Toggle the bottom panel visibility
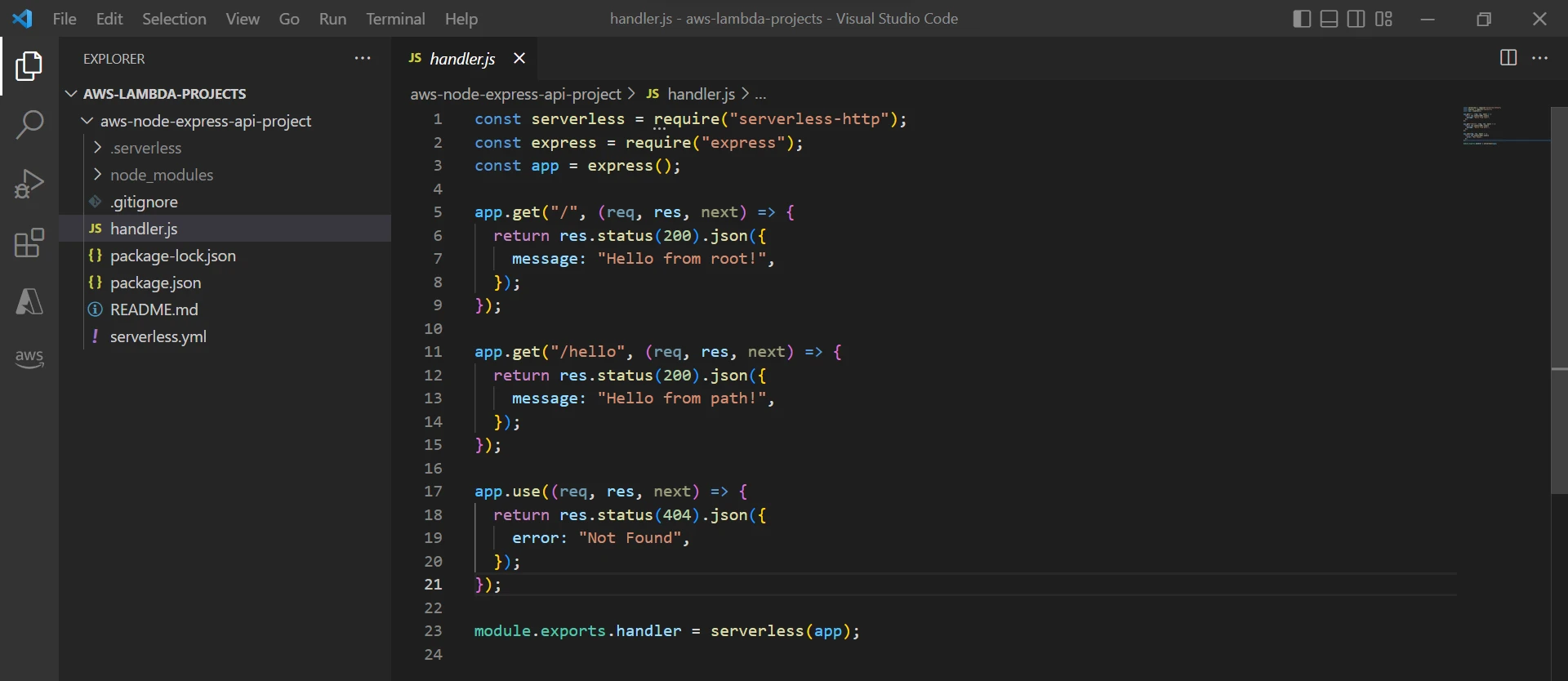1568x681 pixels. coord(1330,19)
